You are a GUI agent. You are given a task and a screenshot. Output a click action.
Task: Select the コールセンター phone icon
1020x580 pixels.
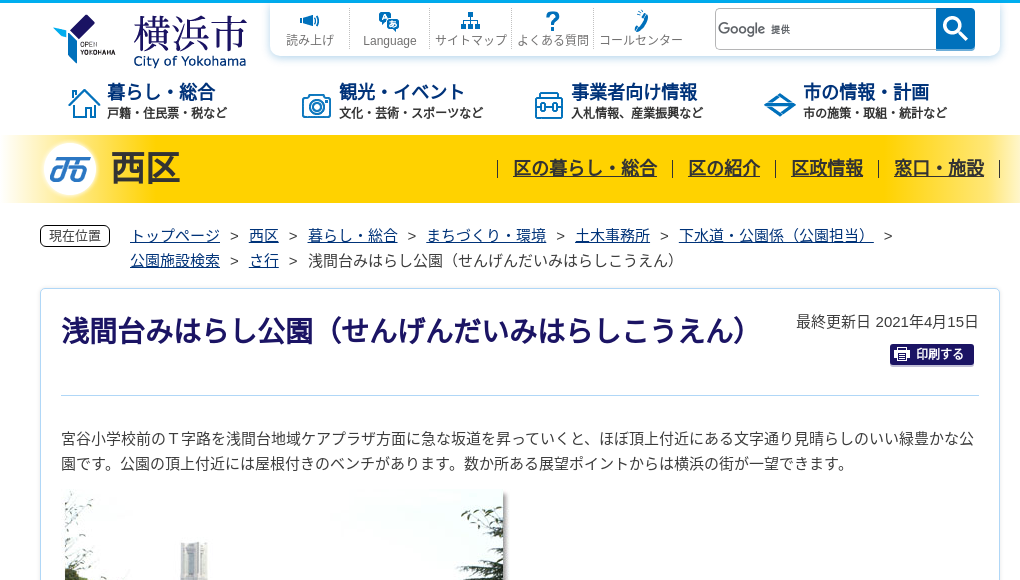click(x=639, y=21)
